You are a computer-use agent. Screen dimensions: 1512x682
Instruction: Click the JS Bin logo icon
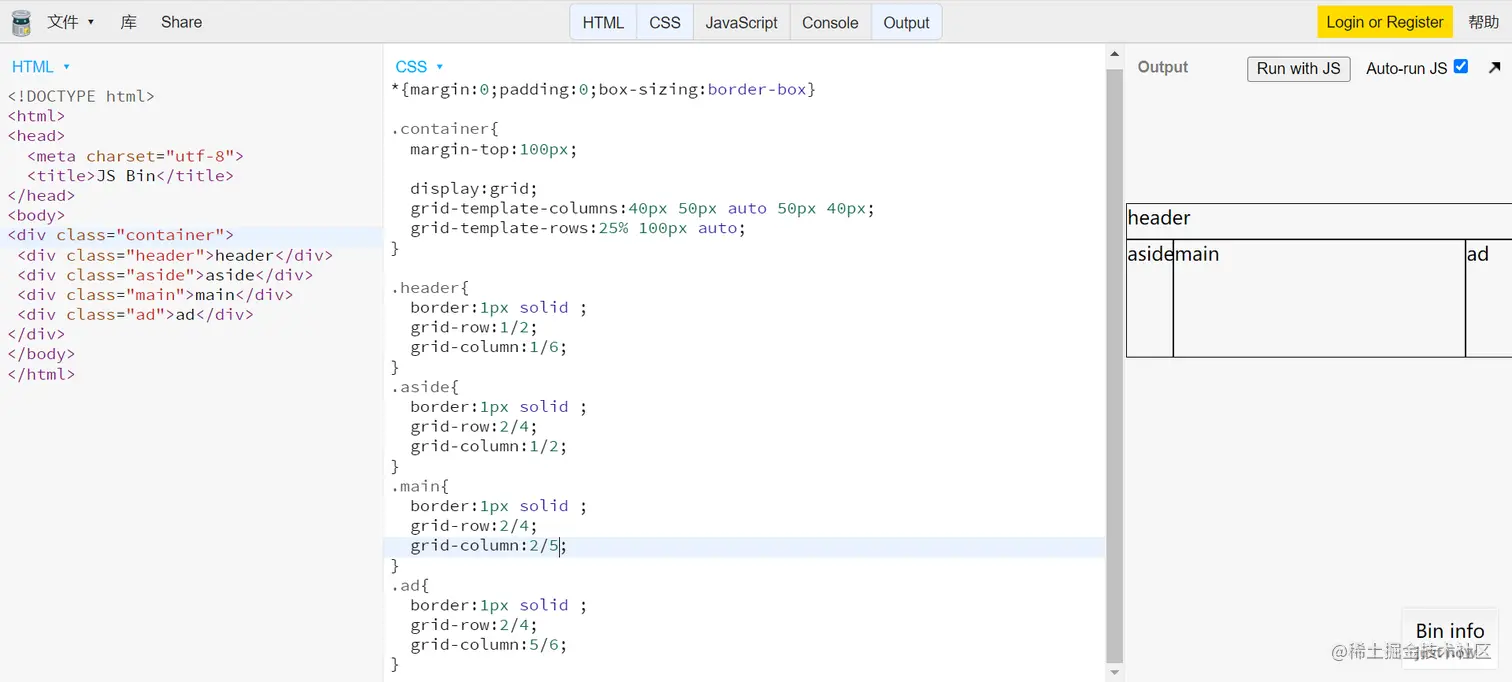21,22
